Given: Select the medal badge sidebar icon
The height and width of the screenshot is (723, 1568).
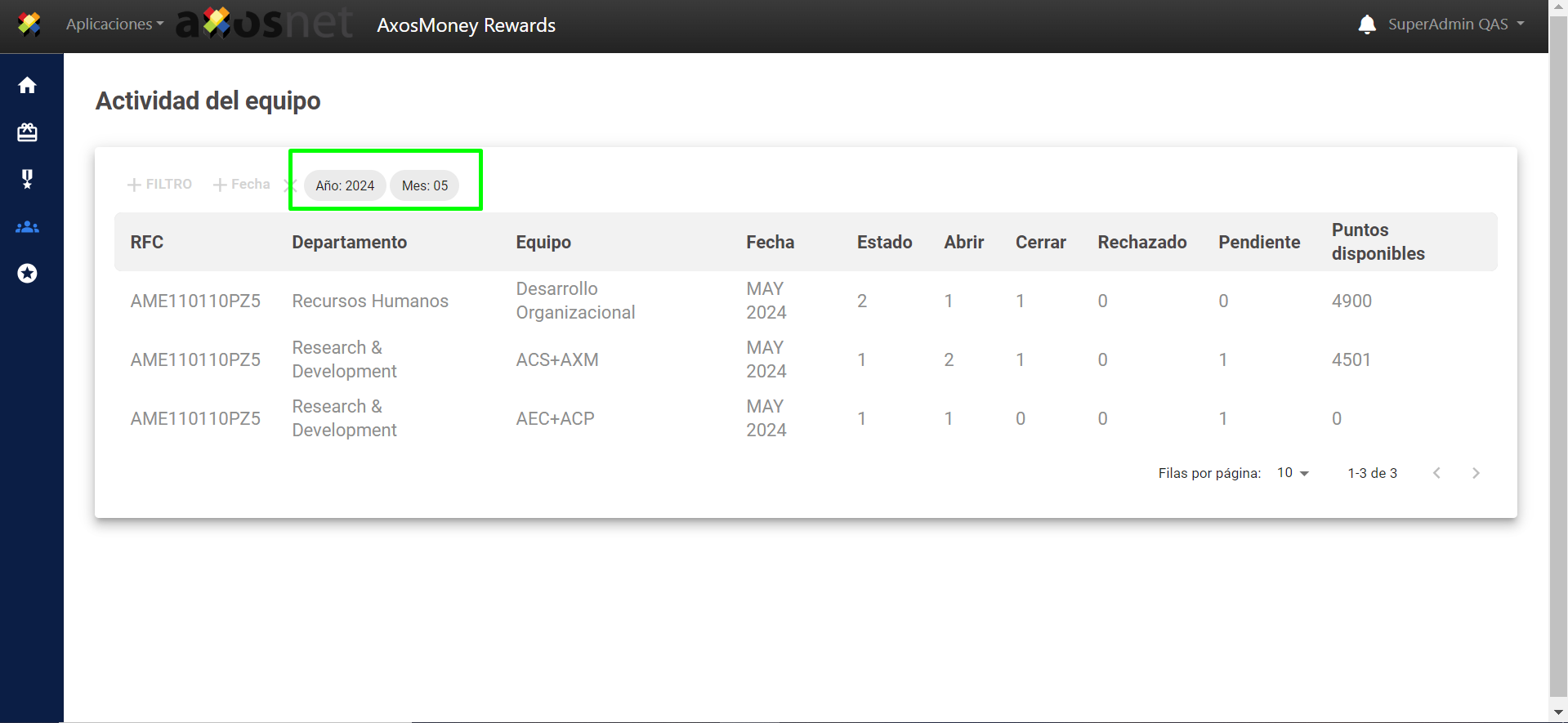Looking at the screenshot, I should pos(27,179).
